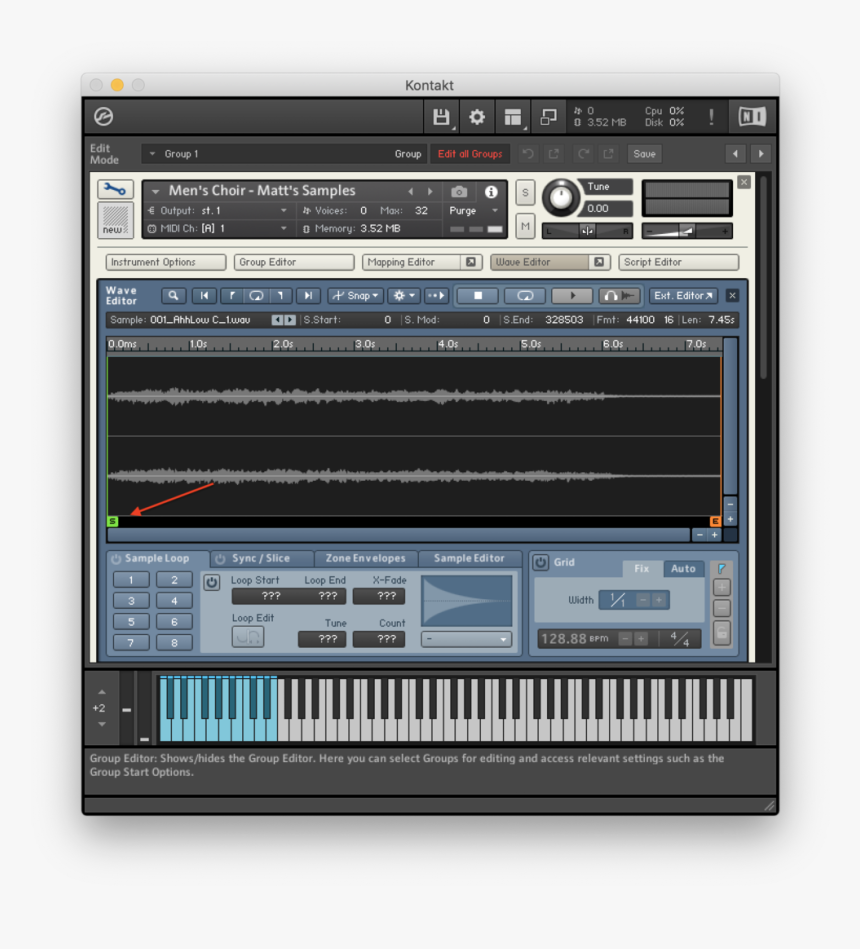The height and width of the screenshot is (949, 860).
Task: Switch to the Zone Envelopes tab
Action: [x=366, y=559]
